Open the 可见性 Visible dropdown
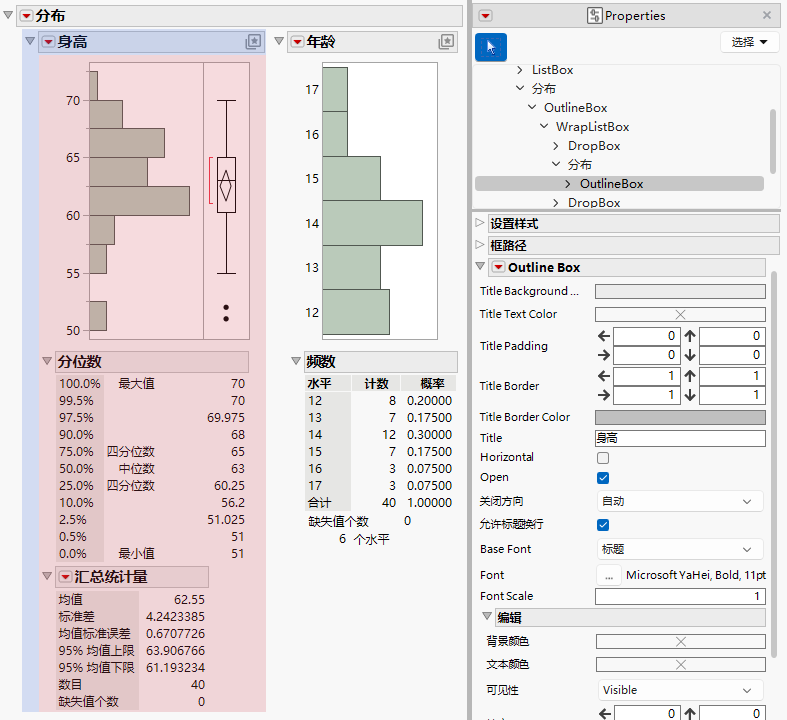The width and height of the screenshot is (787, 720). [681, 690]
